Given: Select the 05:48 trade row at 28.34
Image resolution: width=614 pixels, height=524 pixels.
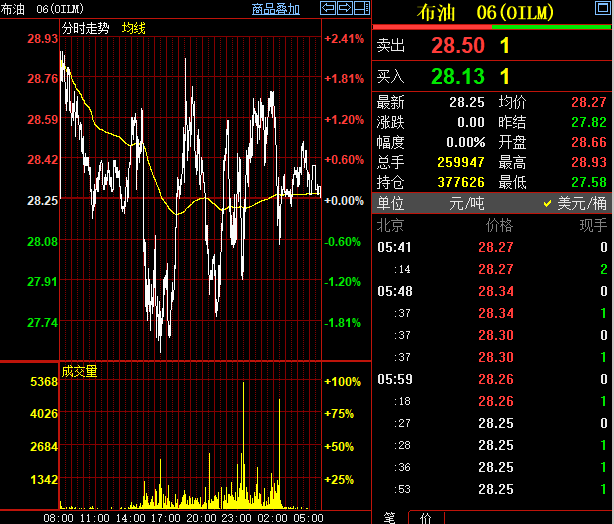Looking at the screenshot, I should coord(492,291).
